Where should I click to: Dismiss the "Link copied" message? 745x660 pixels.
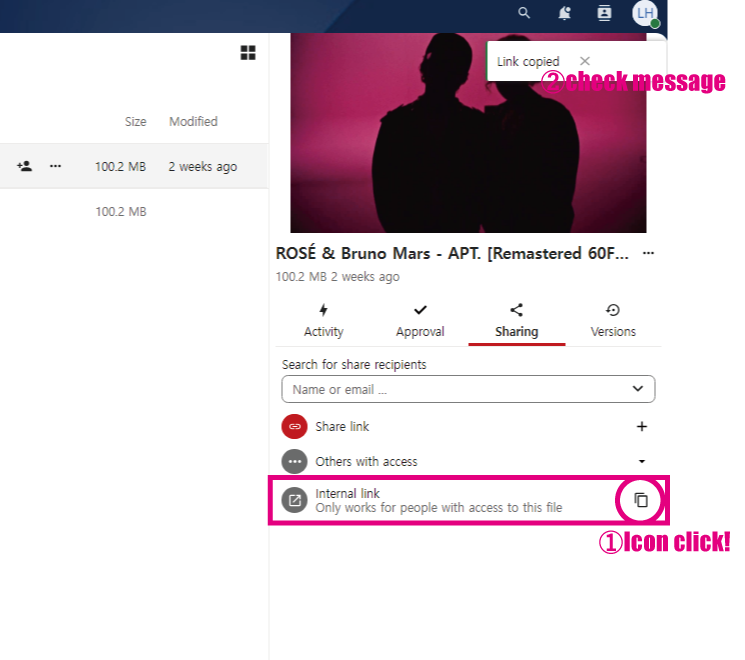(585, 62)
